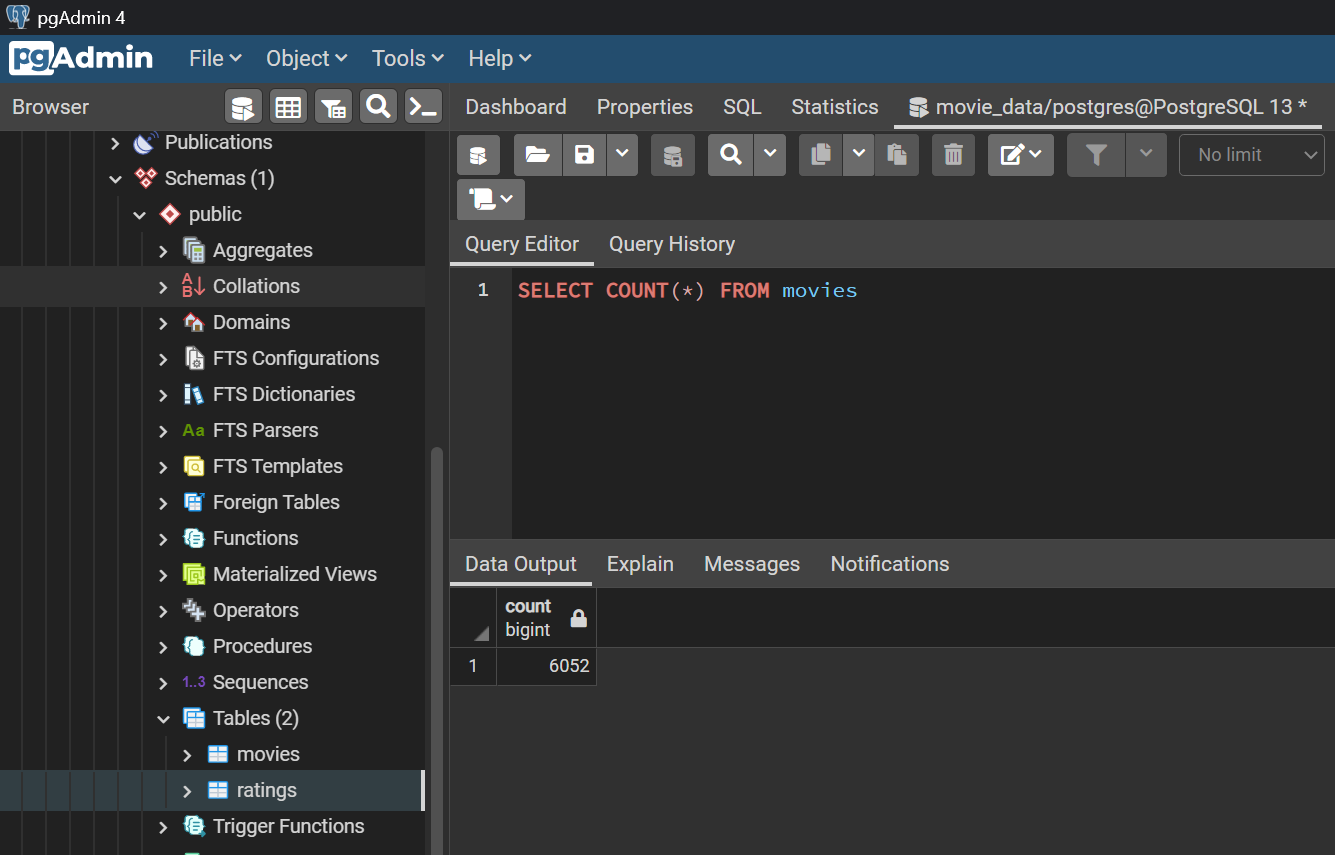Switch to the SQL tab
The image size is (1335, 855).
point(742,107)
